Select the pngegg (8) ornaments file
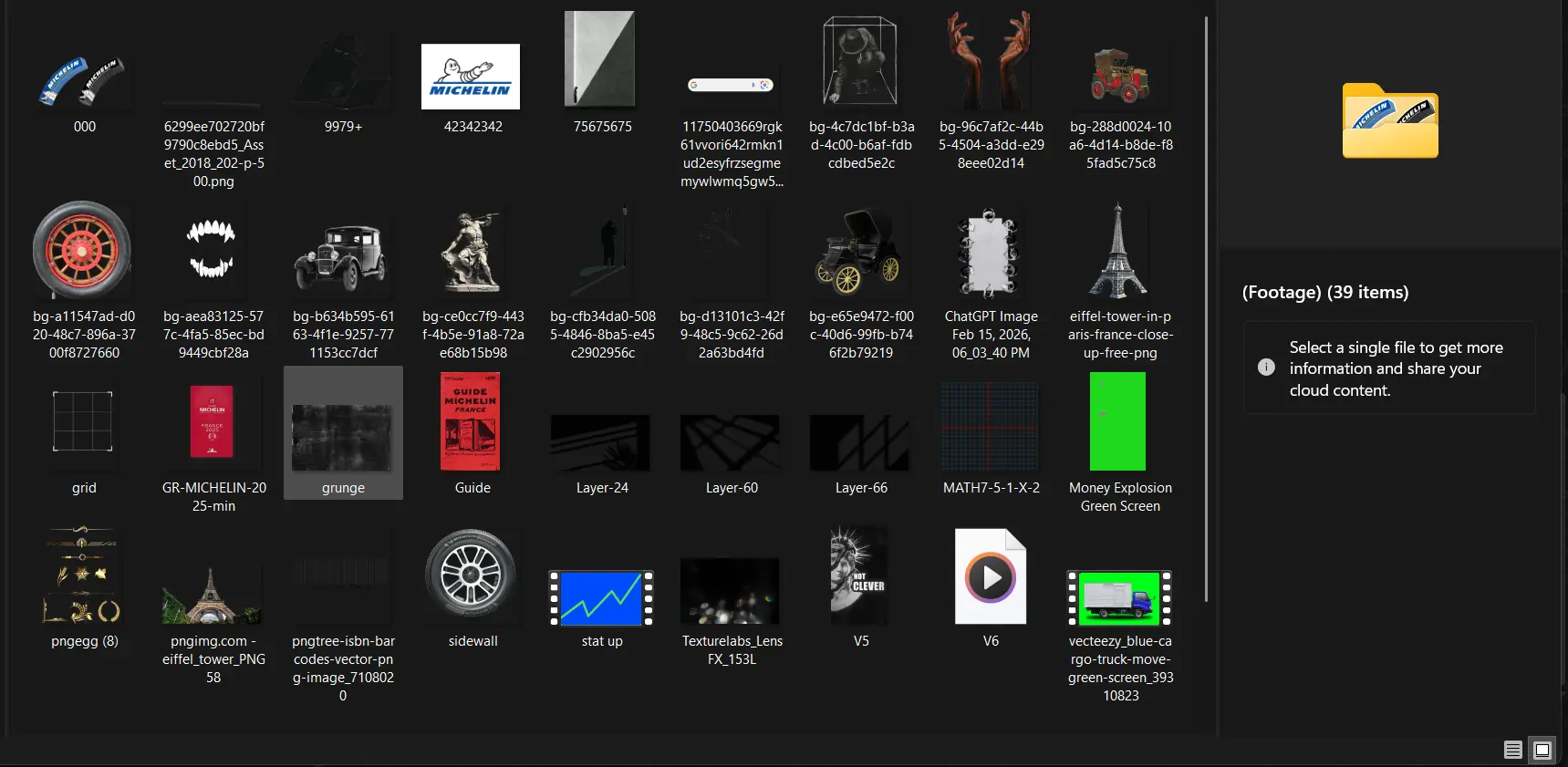1568x767 pixels. (83, 576)
